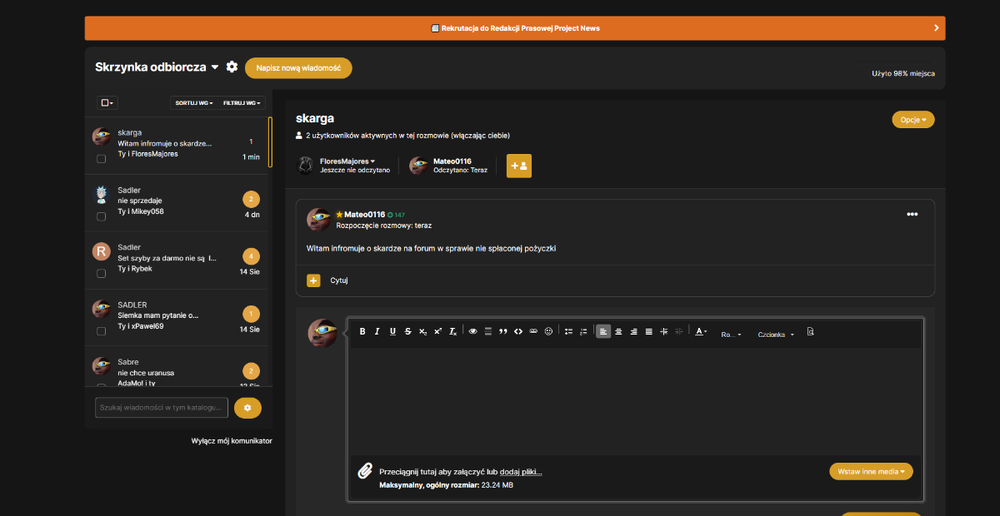This screenshot has height=516, width=1000.
Task: Open the skarga conversation in list
Action: (175, 145)
